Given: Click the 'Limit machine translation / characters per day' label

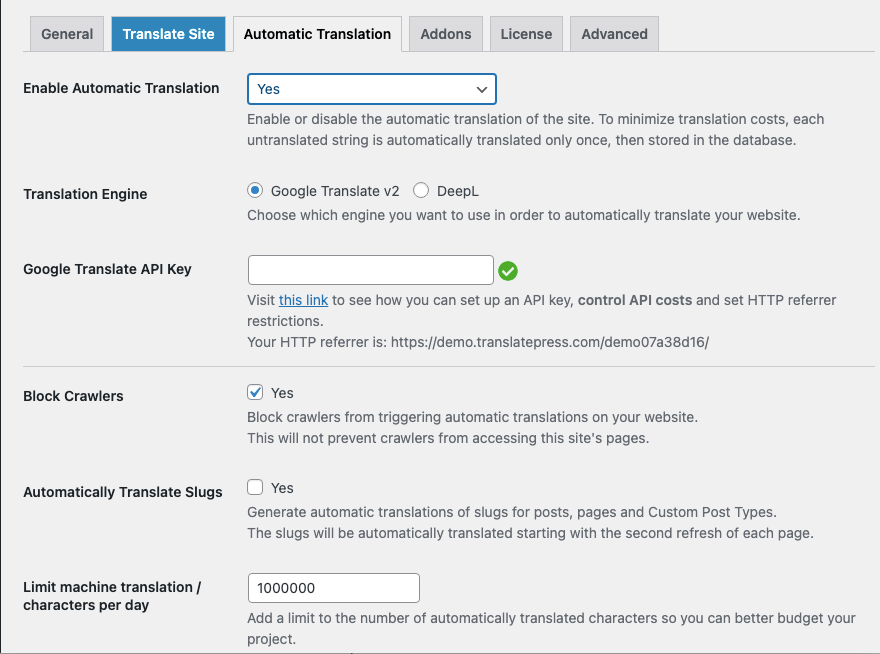Looking at the screenshot, I should point(112,596).
